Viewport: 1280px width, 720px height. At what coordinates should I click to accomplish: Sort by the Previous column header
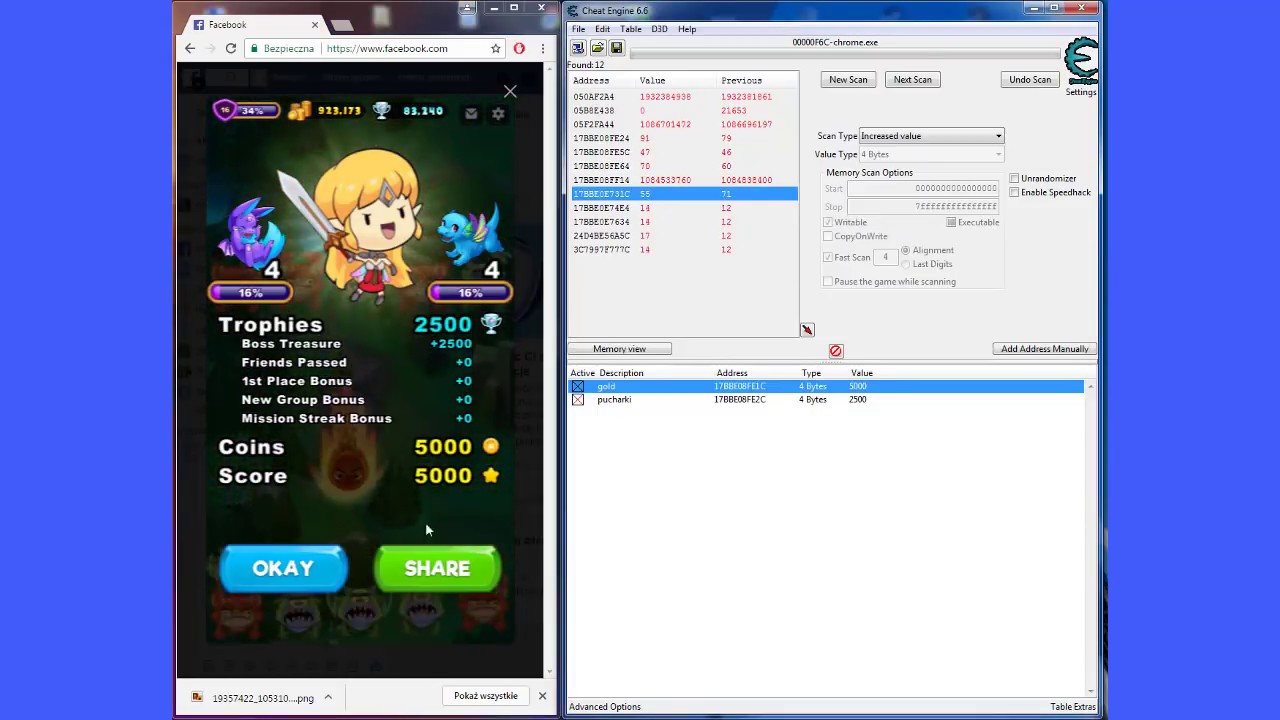pyautogui.click(x=741, y=80)
